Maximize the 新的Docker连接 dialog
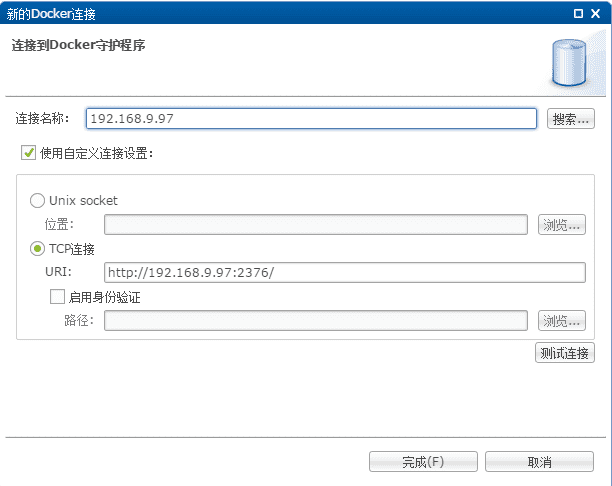 coord(578,14)
